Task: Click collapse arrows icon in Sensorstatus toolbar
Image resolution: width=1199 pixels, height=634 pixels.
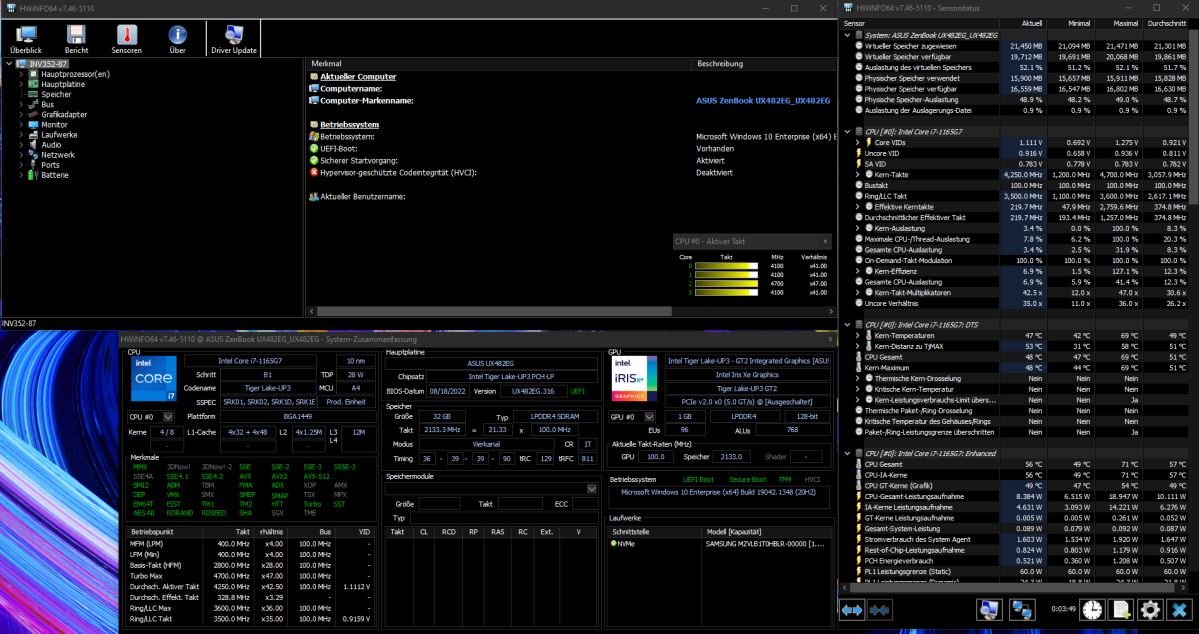Action: click(879, 610)
